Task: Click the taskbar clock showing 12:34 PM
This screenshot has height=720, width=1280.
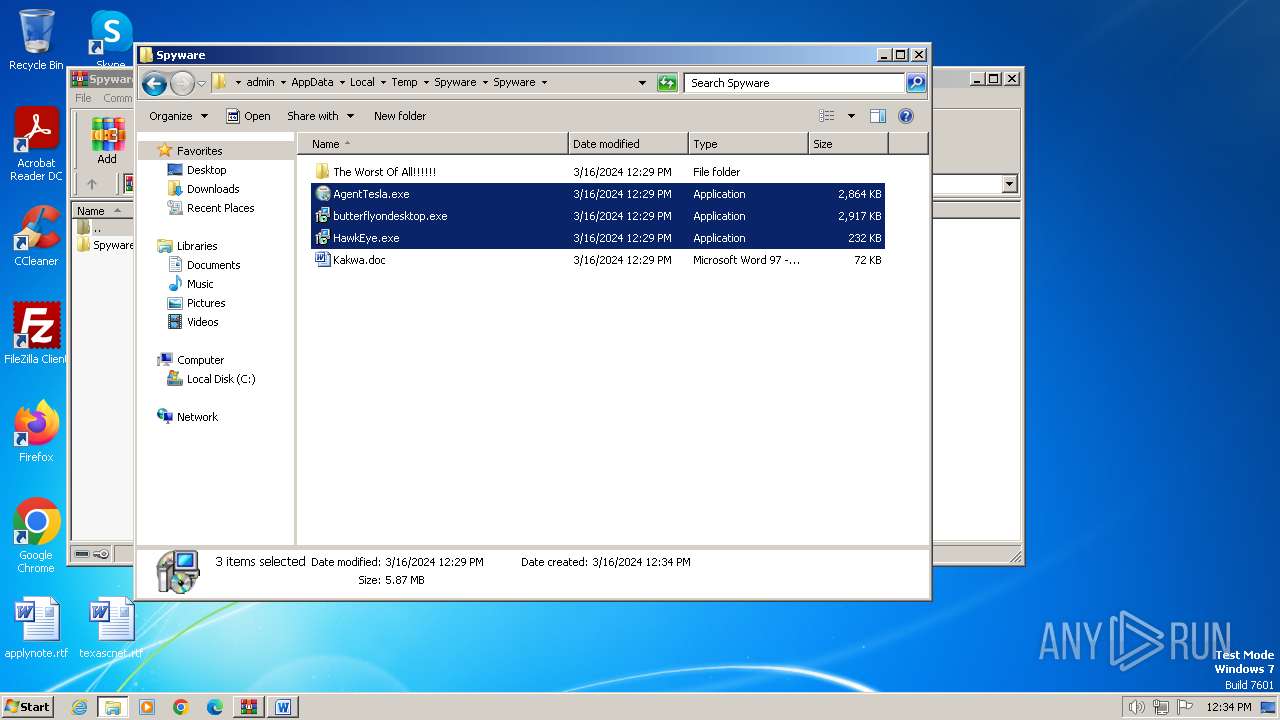Action: pyautogui.click(x=1228, y=707)
